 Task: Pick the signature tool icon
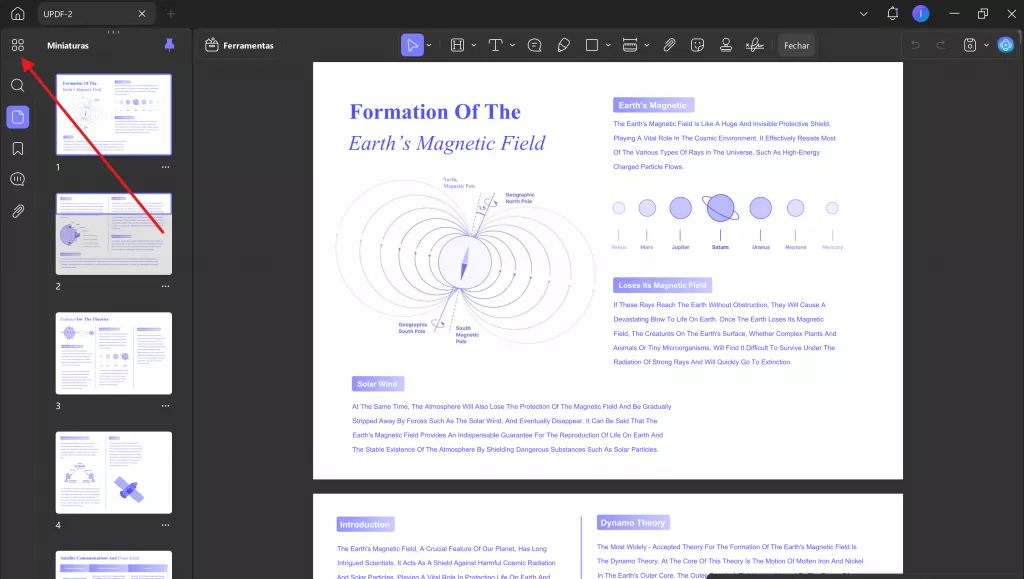pos(757,45)
